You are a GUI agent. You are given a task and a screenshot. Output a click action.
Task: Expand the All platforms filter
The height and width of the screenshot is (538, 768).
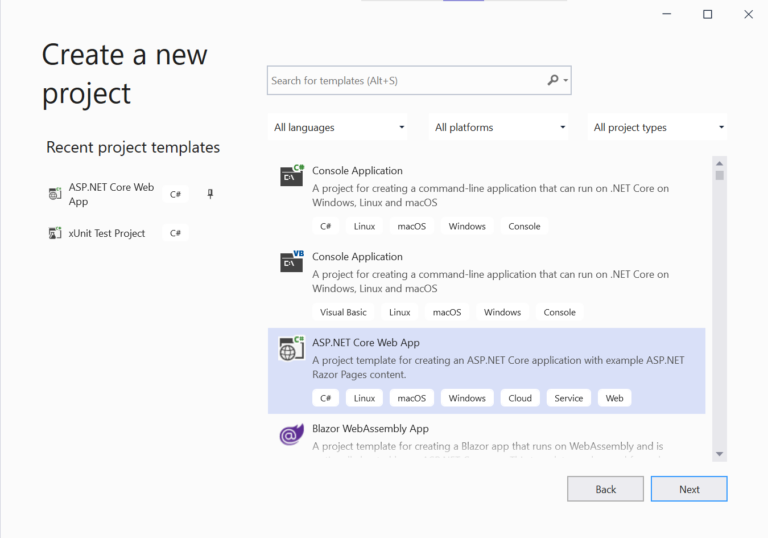pos(500,127)
